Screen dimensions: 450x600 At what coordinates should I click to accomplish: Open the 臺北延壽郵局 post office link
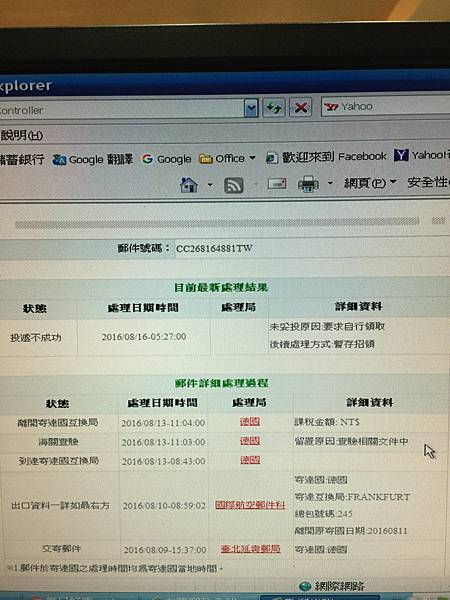pyautogui.click(x=251, y=549)
